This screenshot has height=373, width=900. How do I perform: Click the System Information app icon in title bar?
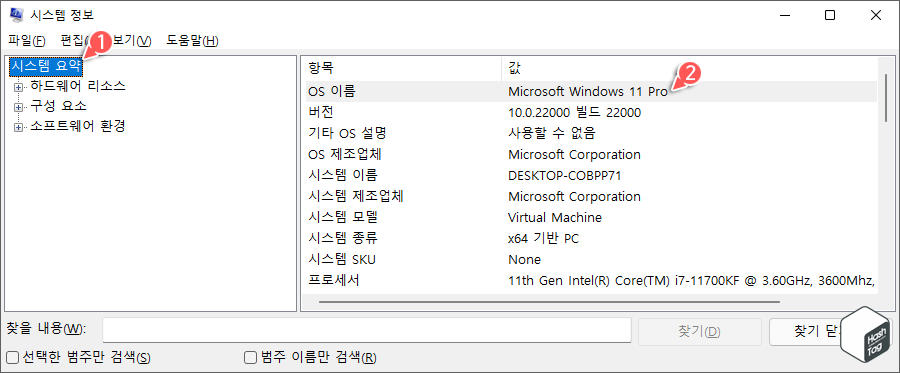tap(17, 15)
